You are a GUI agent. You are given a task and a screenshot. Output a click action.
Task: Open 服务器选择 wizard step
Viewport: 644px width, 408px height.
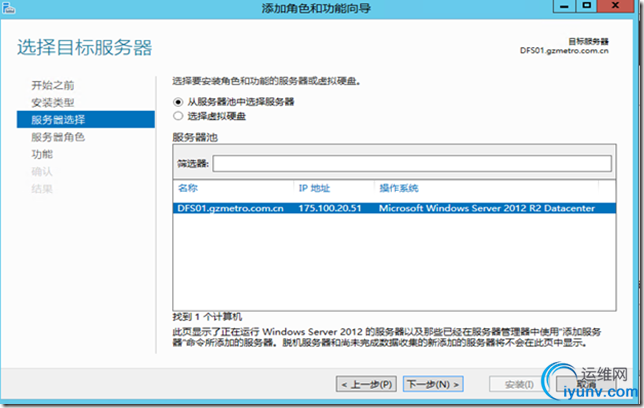click(86, 120)
